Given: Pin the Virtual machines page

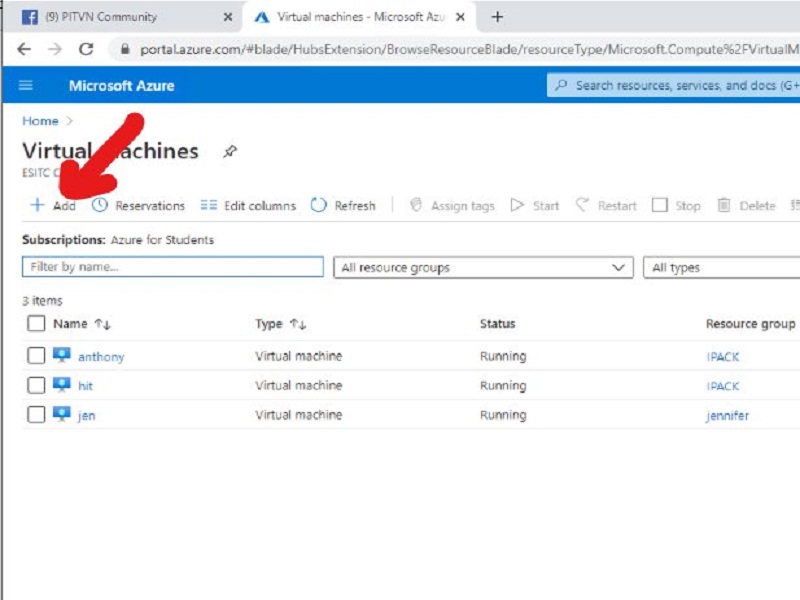Looking at the screenshot, I should pyautogui.click(x=230, y=152).
